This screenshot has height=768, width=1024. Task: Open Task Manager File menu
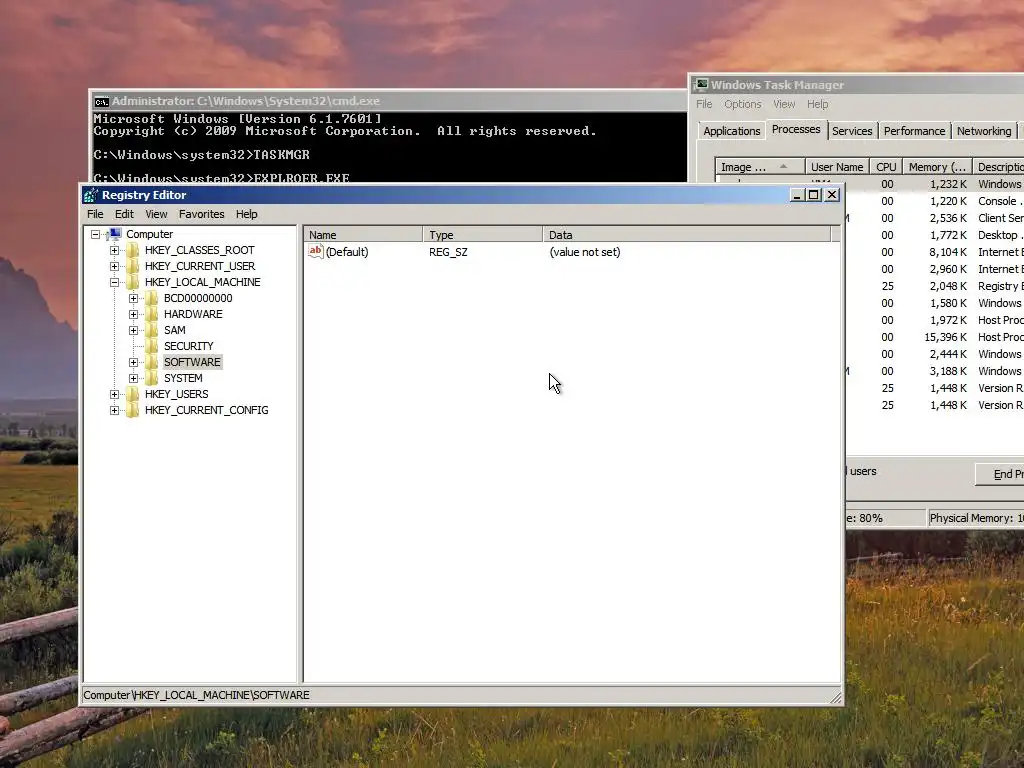[704, 104]
